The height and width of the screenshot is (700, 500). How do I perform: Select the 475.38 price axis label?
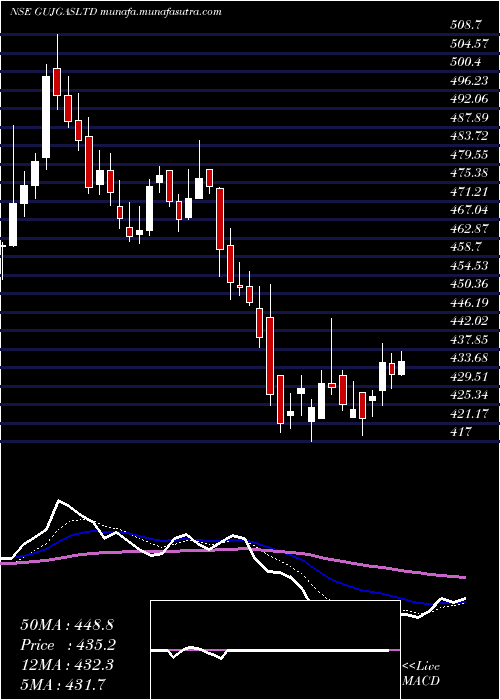[x=469, y=174]
